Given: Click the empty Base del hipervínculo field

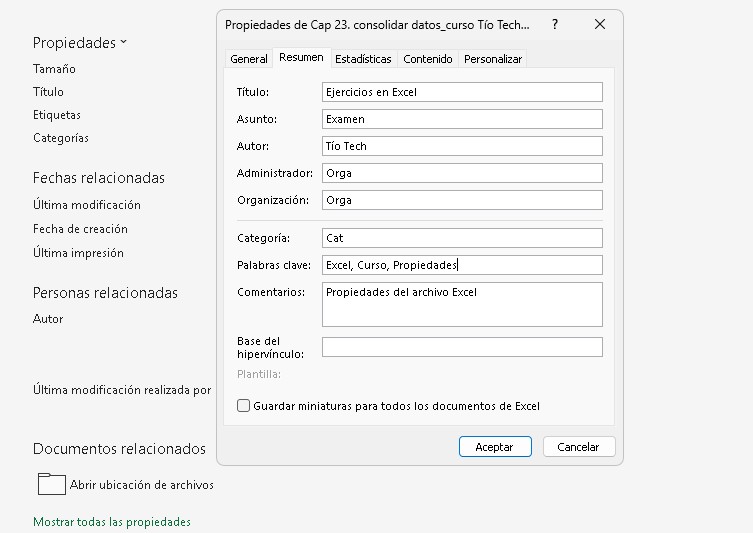Looking at the screenshot, I should 462,347.
